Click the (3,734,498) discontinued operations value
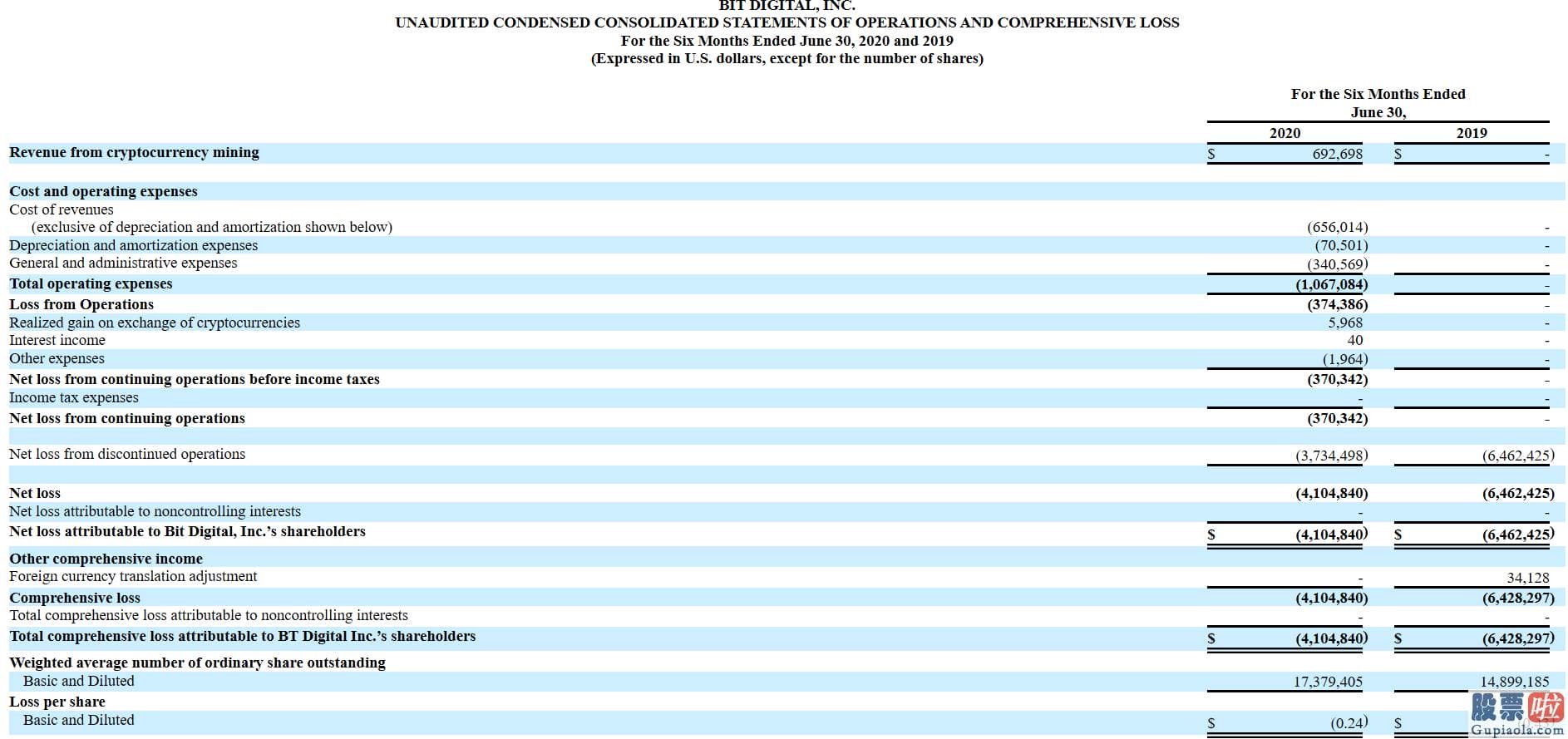This screenshot has width=1568, height=739. tap(1331, 456)
